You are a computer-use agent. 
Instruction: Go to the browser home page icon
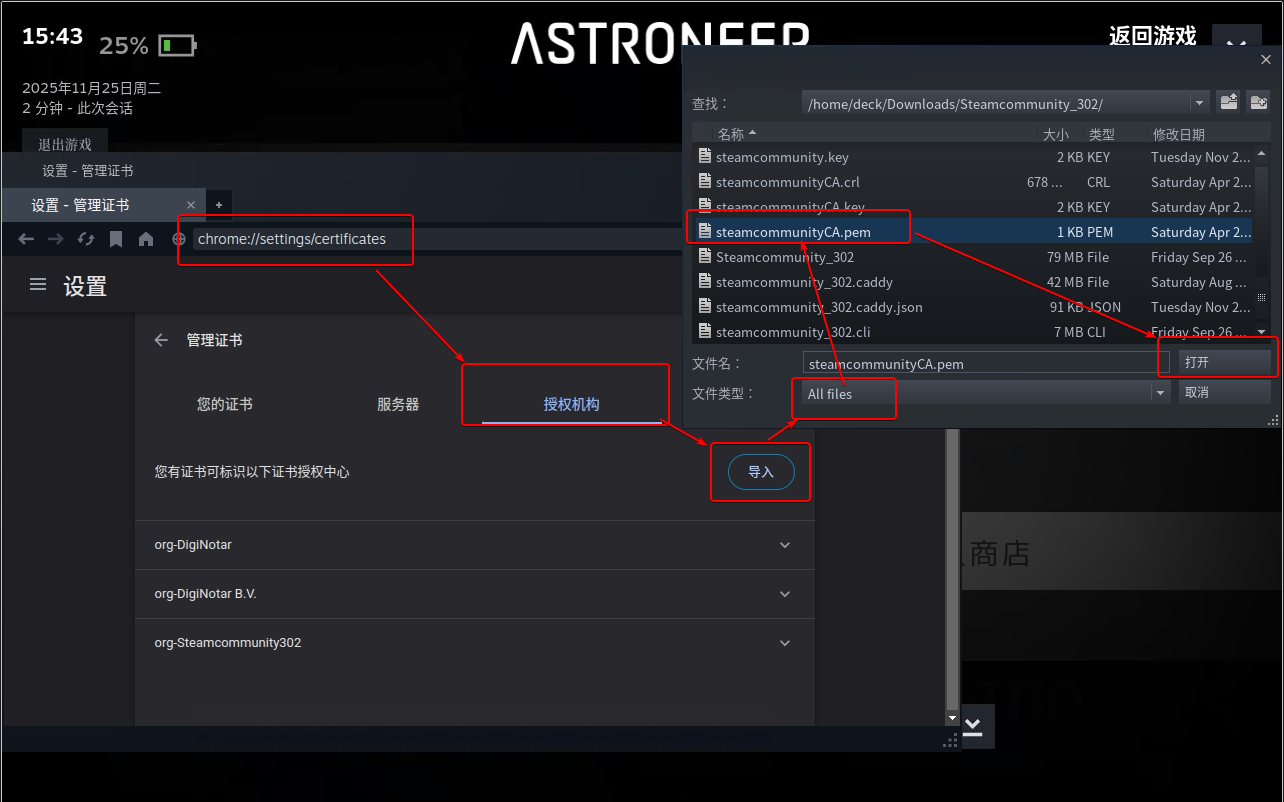click(x=146, y=239)
